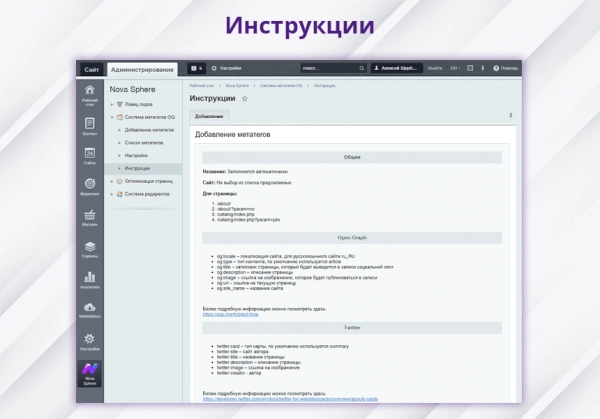Open Добавление метатегов in the tree
The height and width of the screenshot is (419, 600).
[149, 130]
